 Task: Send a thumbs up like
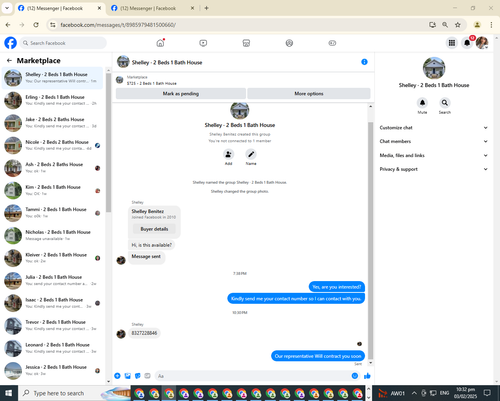click(x=367, y=376)
